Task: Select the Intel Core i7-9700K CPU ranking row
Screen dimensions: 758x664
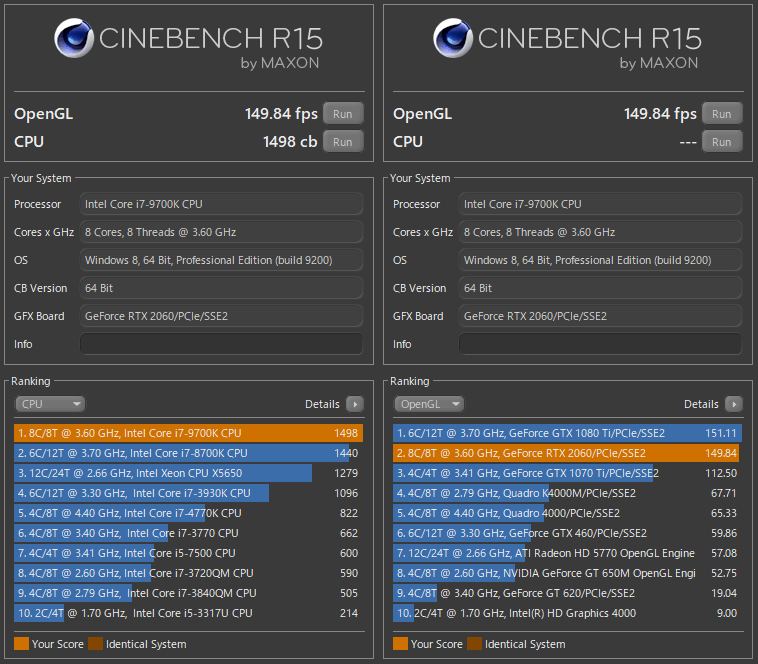Action: tap(189, 433)
